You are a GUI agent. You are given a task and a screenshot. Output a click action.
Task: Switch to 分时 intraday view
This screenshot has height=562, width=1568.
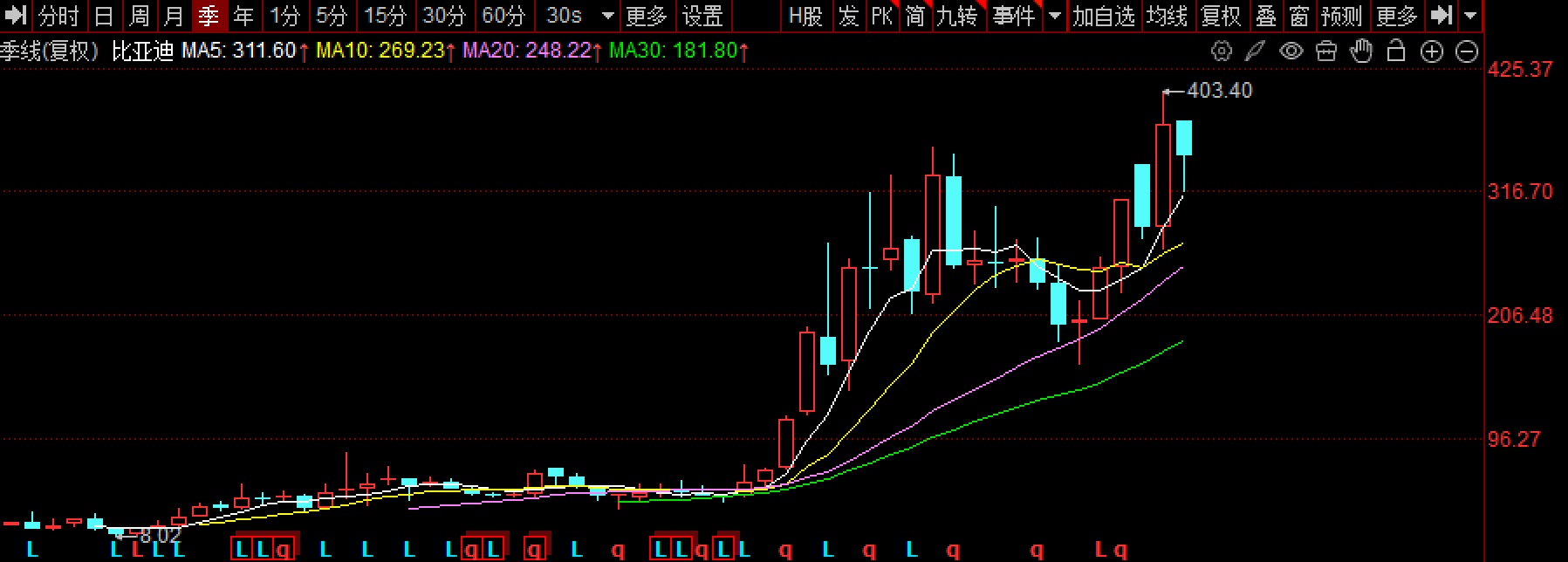point(58,16)
